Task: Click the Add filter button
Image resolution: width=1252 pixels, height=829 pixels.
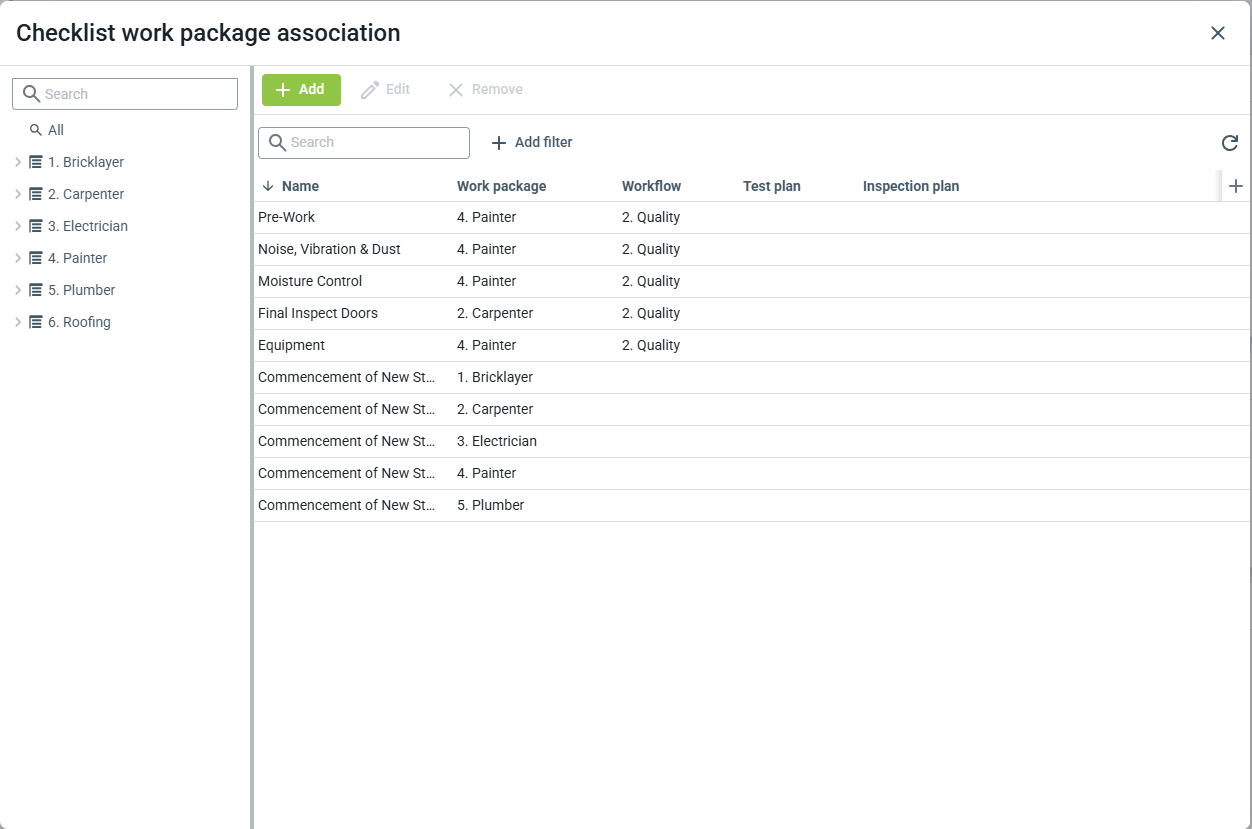Action: 532,143
